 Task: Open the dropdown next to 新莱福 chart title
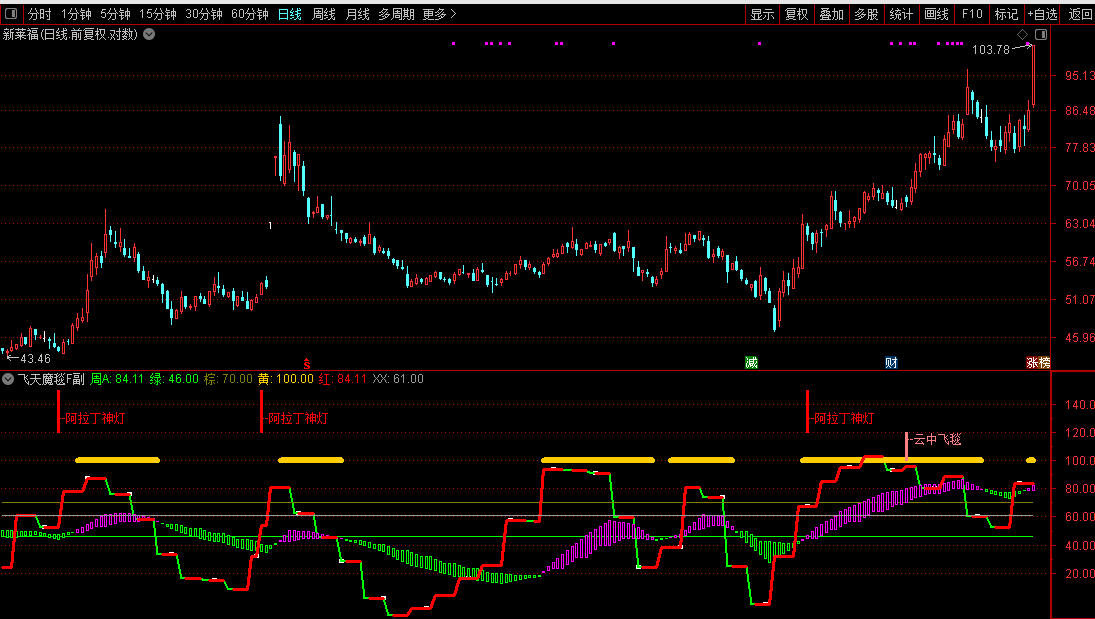point(149,34)
